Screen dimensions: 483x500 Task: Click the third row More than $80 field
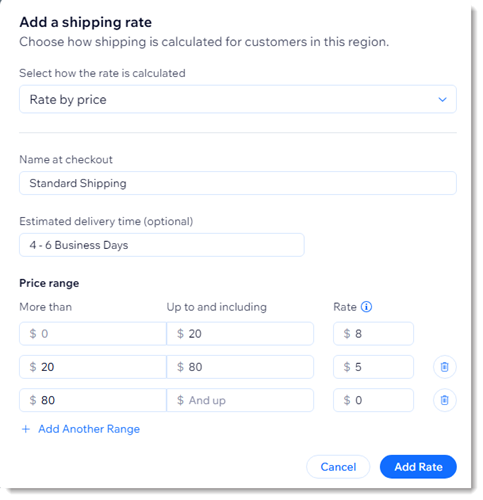point(93,400)
